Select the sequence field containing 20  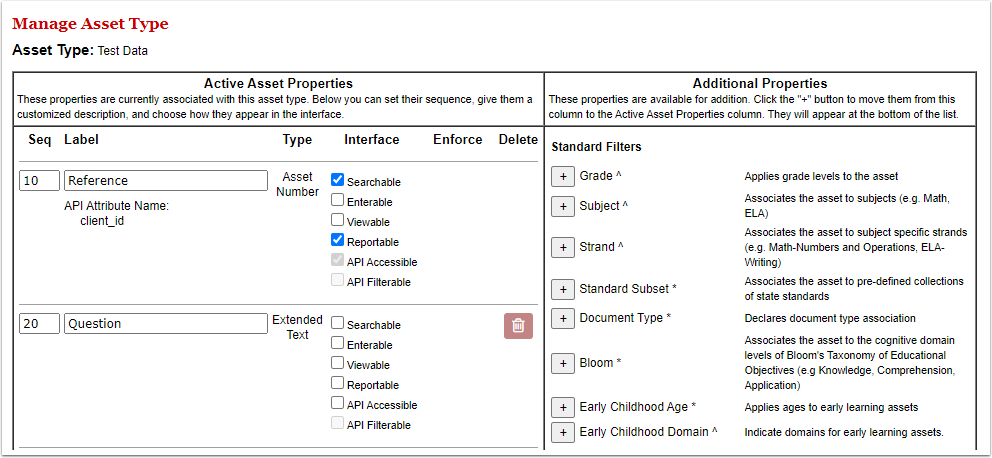point(39,324)
